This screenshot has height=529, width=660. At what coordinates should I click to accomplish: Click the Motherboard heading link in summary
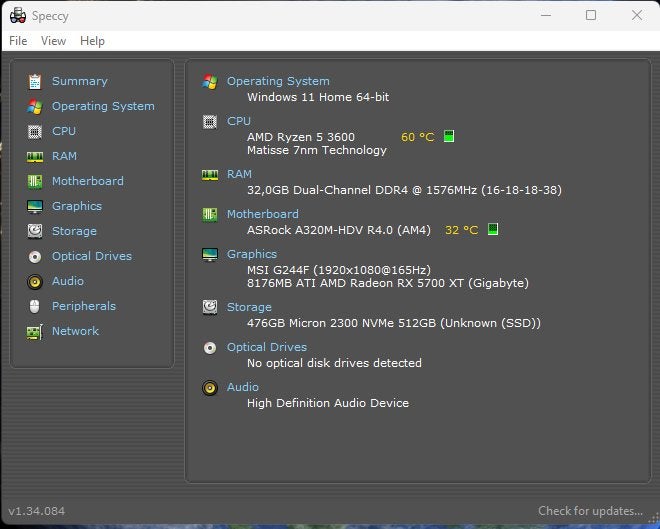(x=263, y=214)
